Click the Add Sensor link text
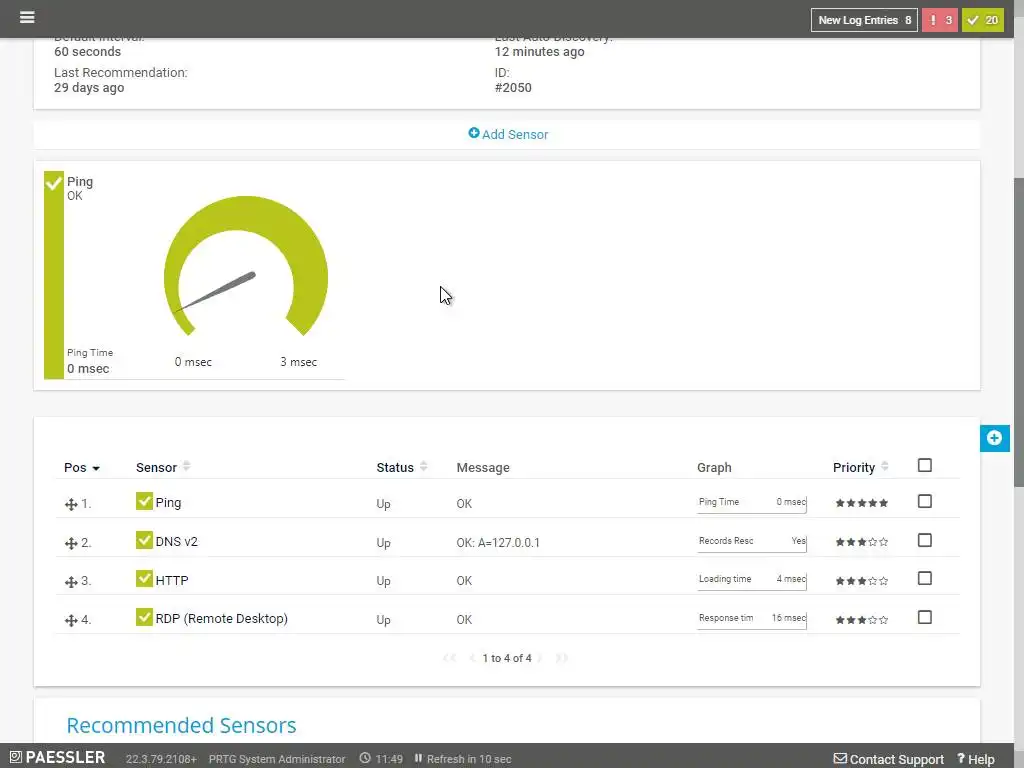The height and width of the screenshot is (768, 1024). click(515, 135)
